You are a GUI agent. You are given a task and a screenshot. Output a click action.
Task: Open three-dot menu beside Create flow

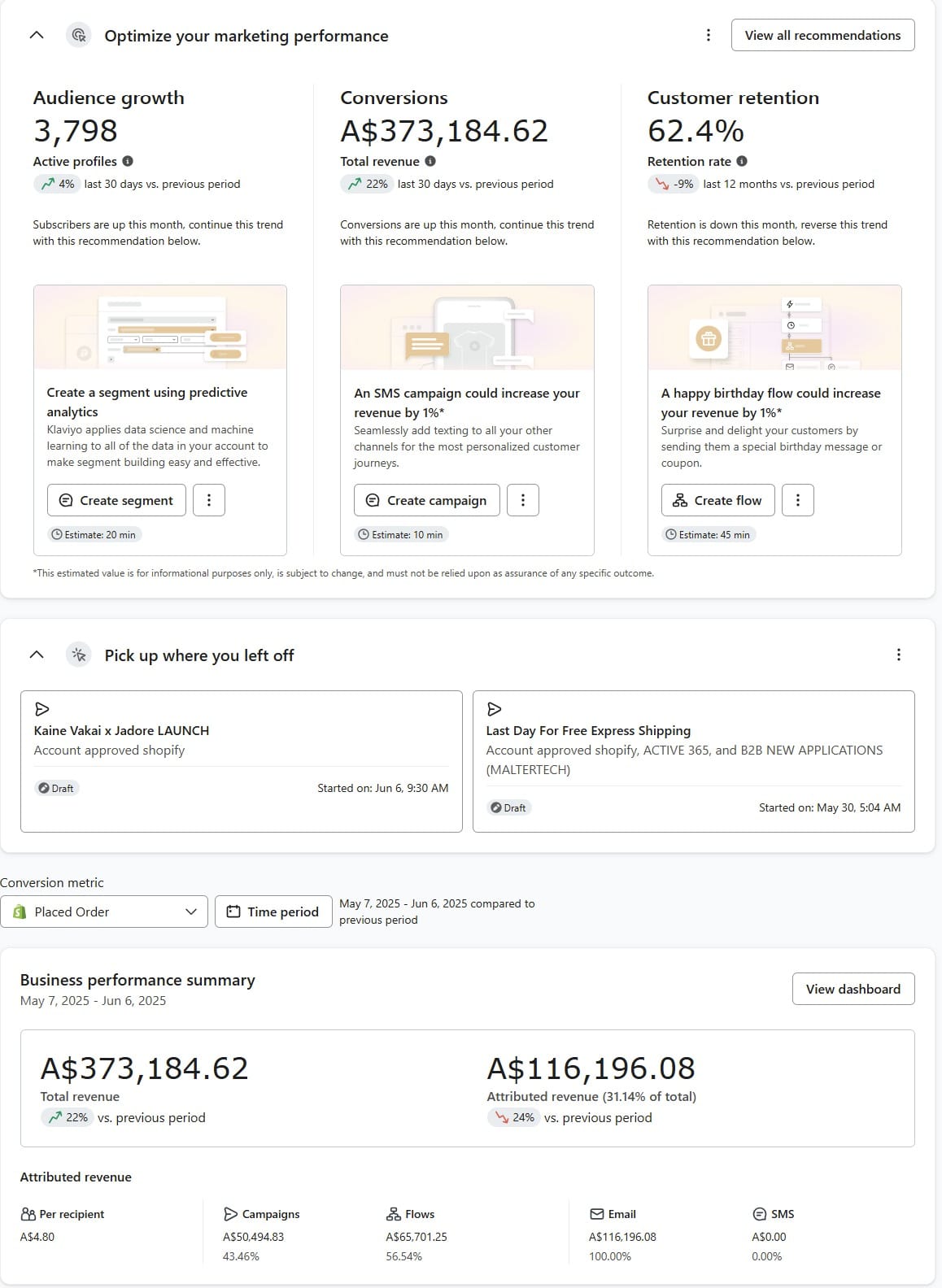[x=798, y=500]
